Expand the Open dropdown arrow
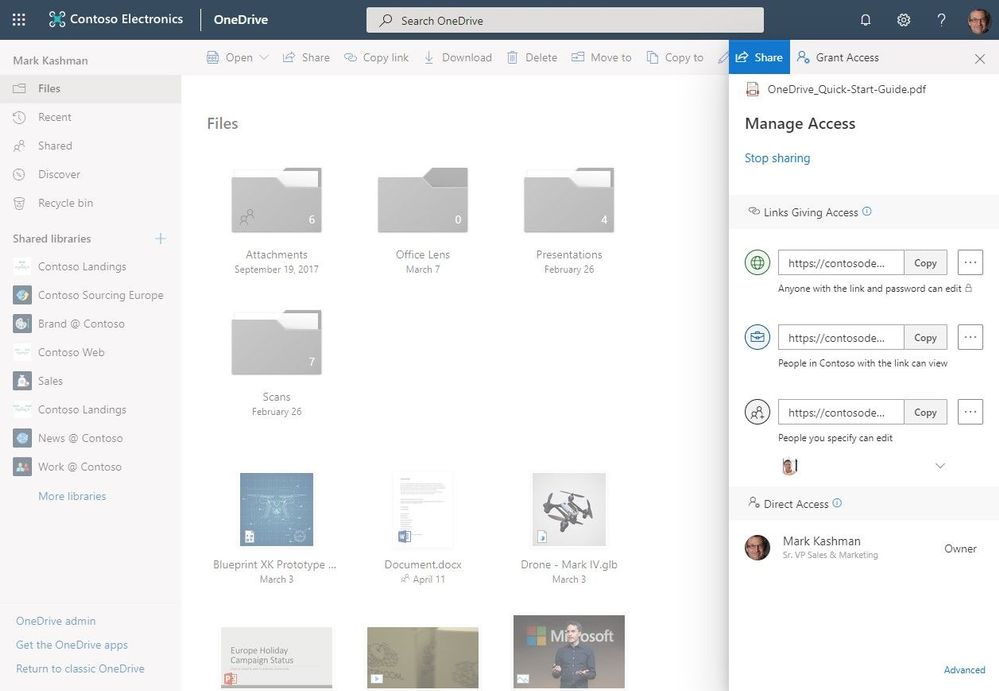Image resolution: width=999 pixels, height=691 pixels. (x=264, y=57)
